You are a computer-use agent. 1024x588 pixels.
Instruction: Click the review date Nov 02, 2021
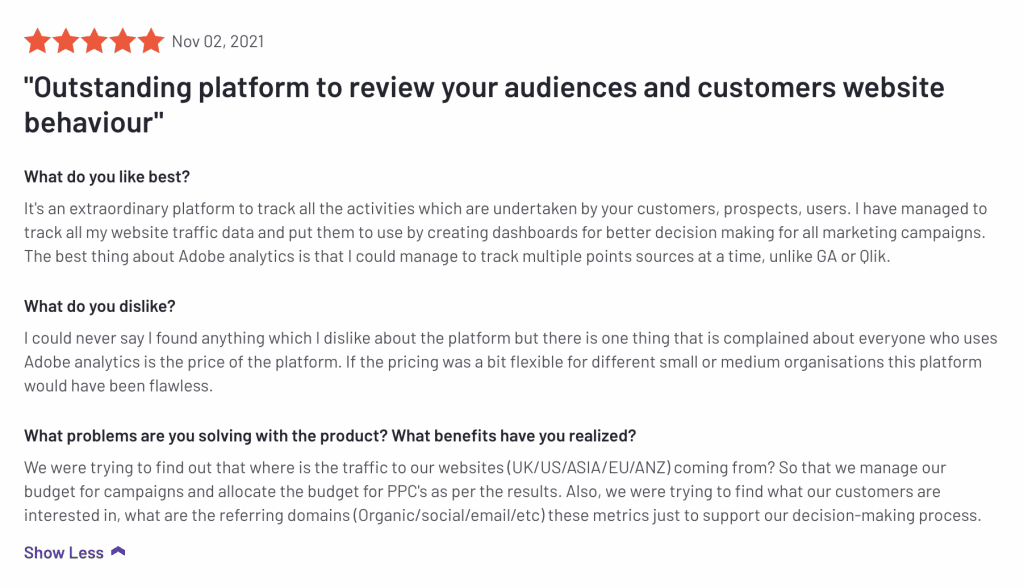(x=218, y=42)
